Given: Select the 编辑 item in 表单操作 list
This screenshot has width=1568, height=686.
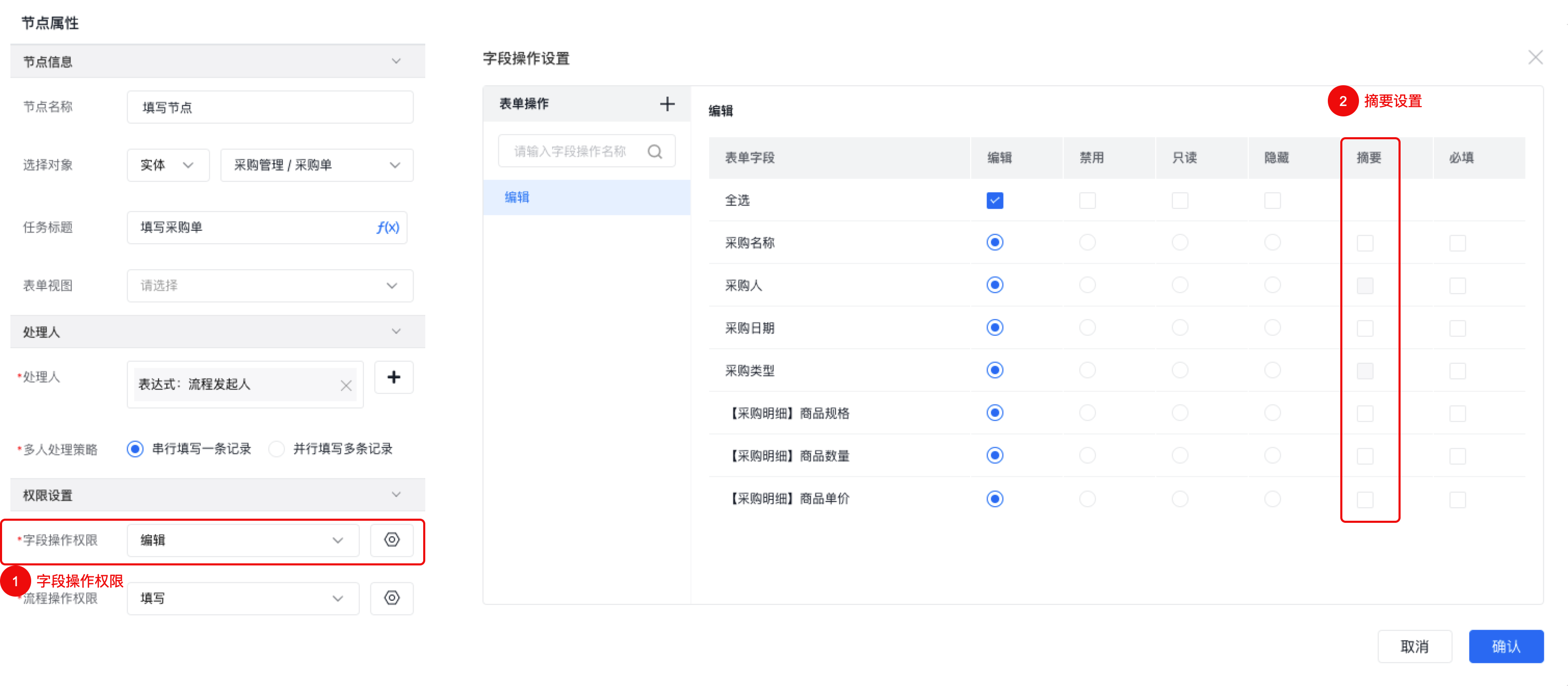Looking at the screenshot, I should click(x=586, y=197).
